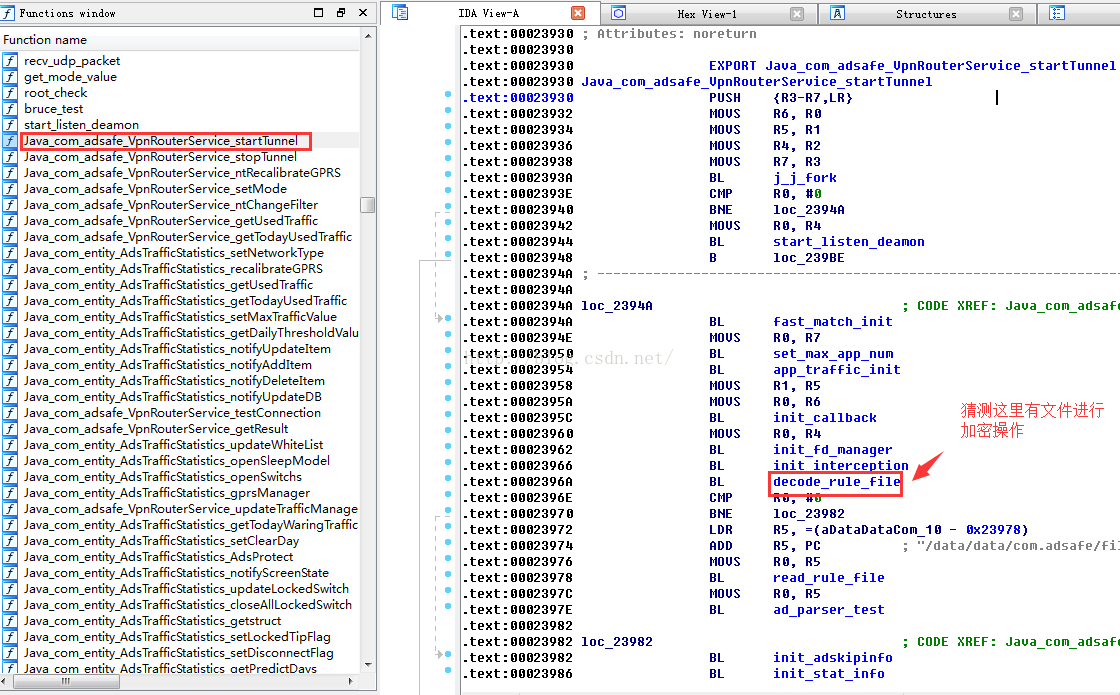
Task: Close the IDA View-A tab
Action: tap(579, 14)
